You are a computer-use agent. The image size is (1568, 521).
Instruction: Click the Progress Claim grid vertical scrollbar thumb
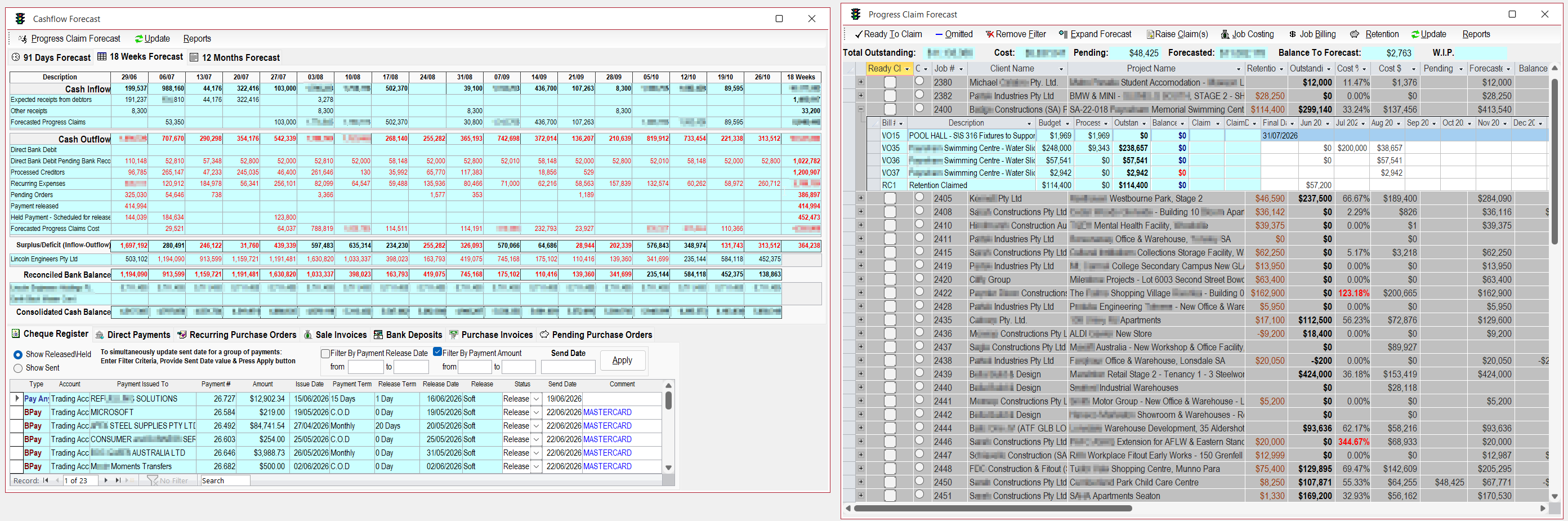1554,161
